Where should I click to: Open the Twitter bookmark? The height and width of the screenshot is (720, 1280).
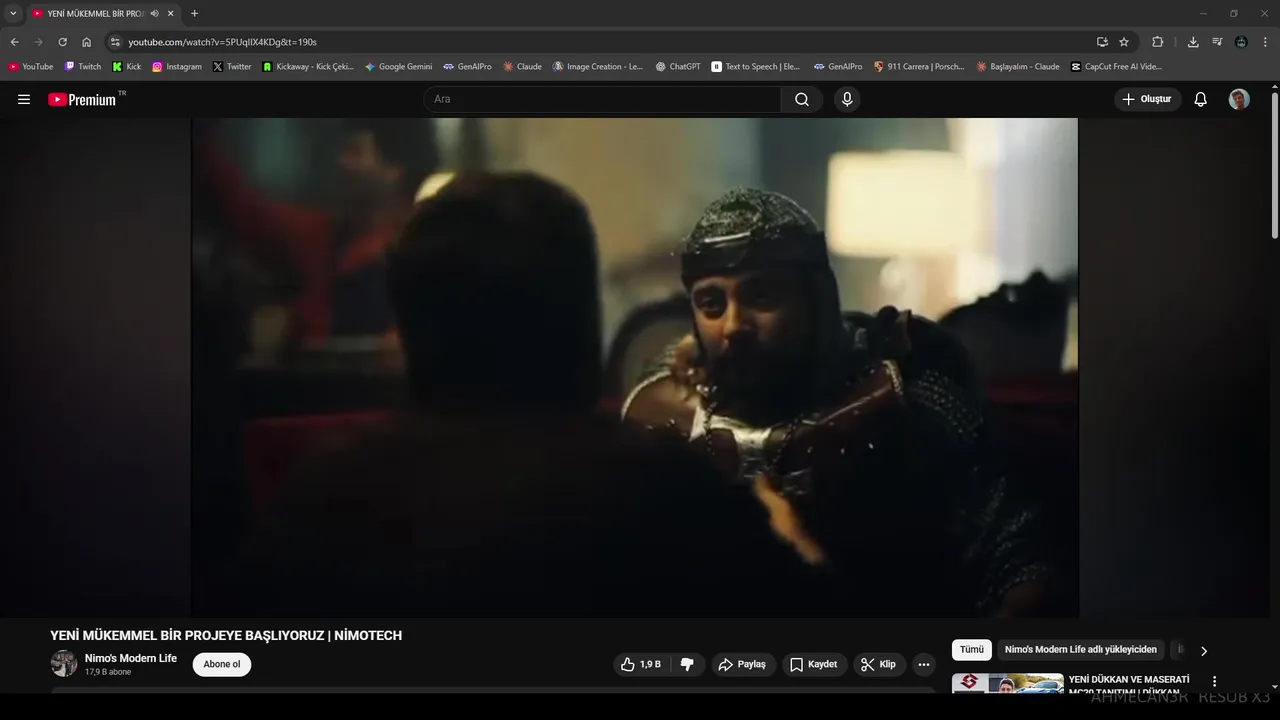(232, 67)
